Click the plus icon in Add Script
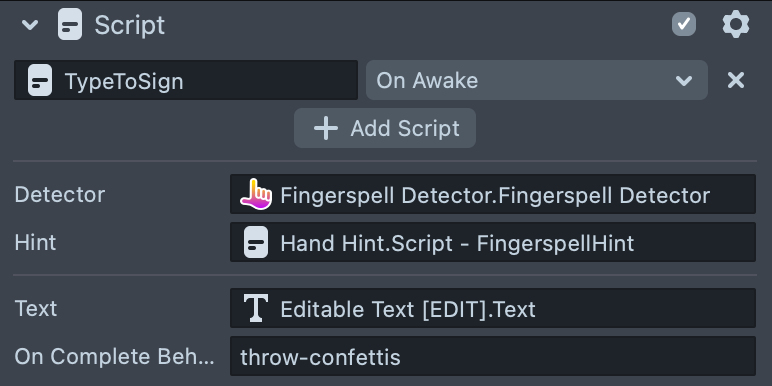772x386 pixels. click(x=326, y=129)
